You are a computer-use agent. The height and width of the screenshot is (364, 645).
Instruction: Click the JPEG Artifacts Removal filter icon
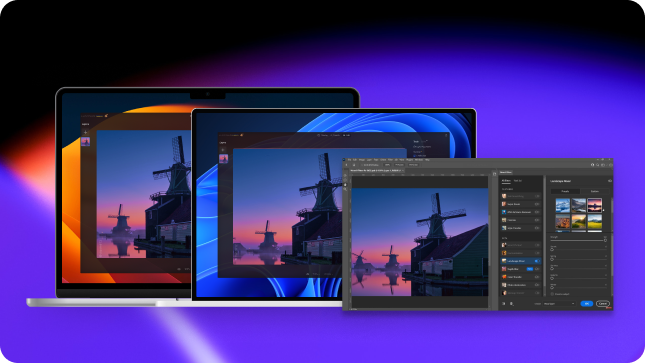click(x=504, y=212)
